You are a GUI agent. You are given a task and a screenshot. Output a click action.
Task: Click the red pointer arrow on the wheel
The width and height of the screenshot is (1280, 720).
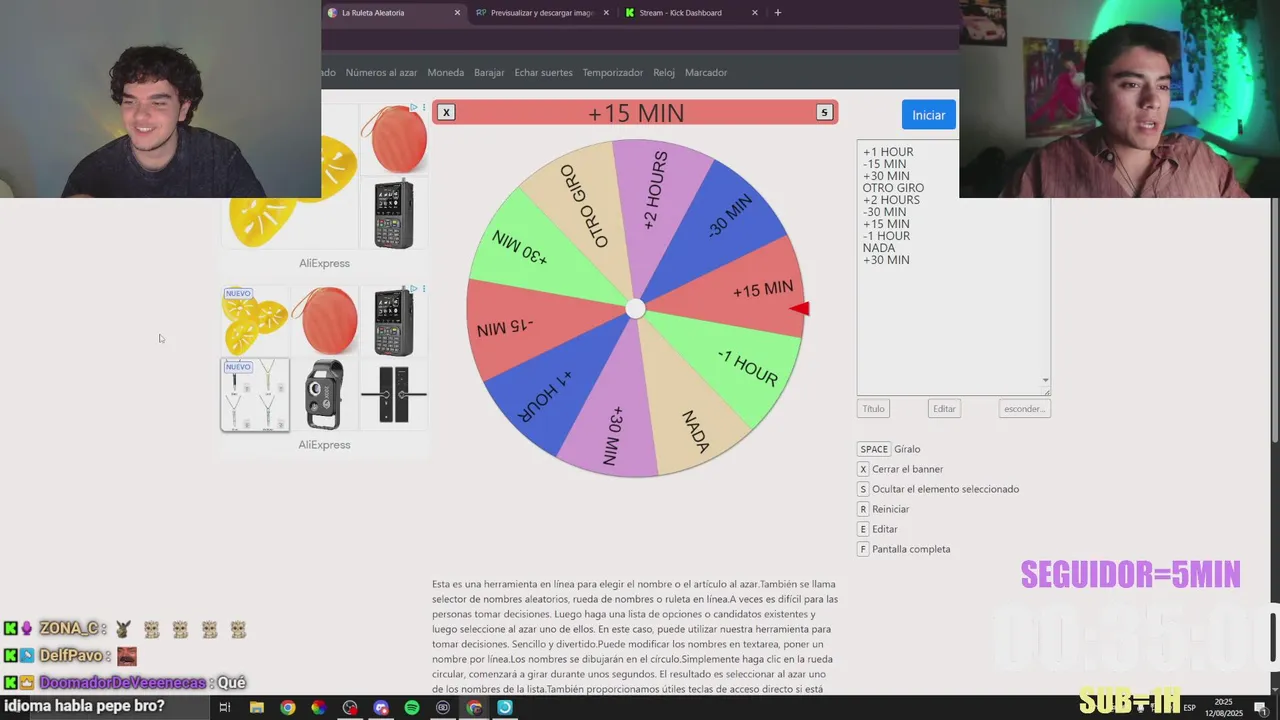(799, 309)
